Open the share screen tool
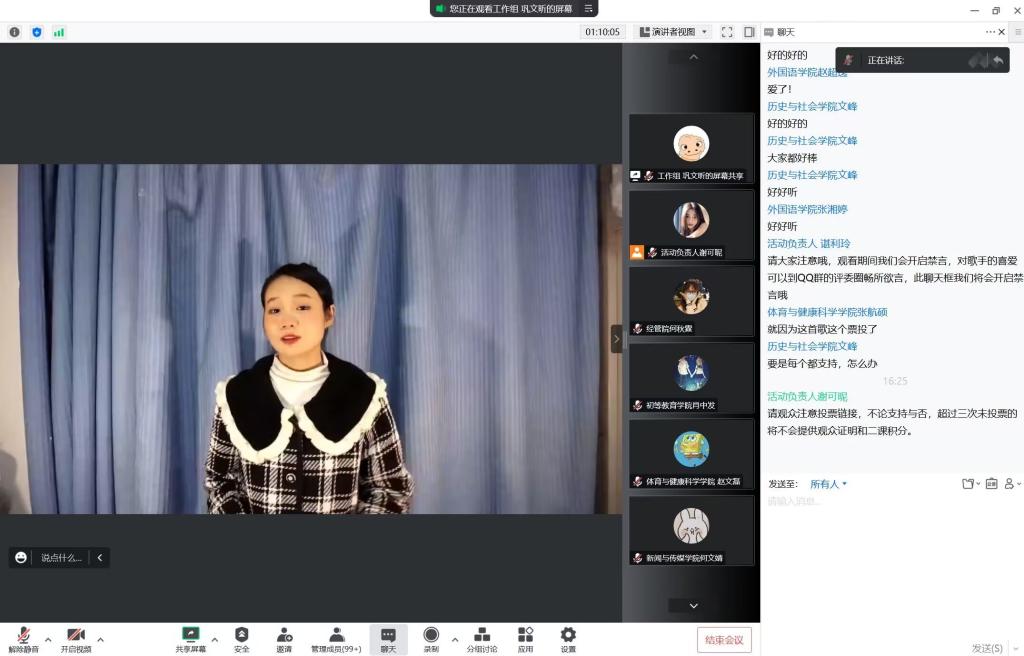 coord(190,639)
